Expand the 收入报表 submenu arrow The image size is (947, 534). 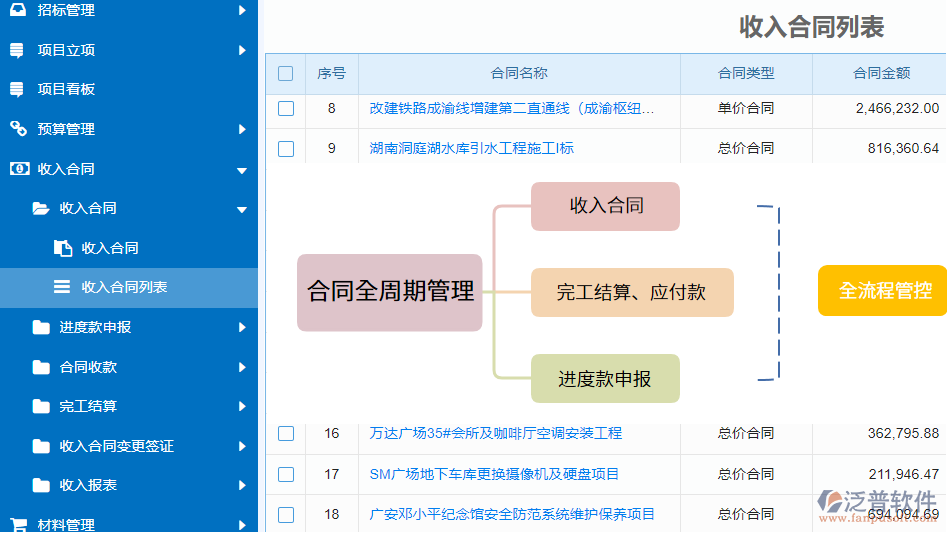coord(242,485)
